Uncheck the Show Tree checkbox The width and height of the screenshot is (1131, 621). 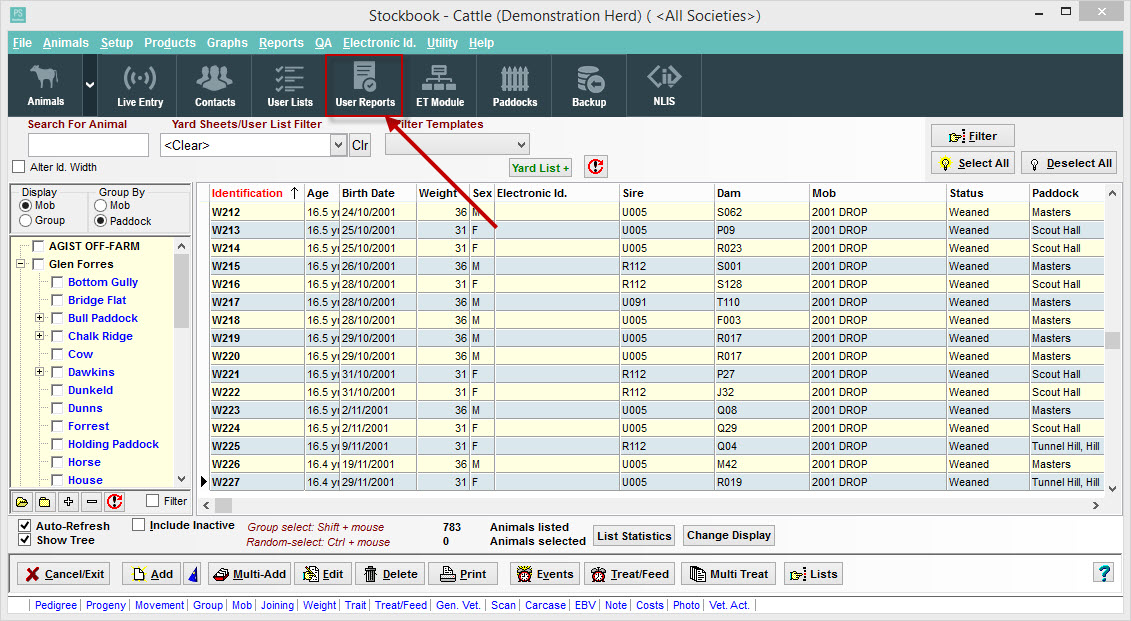25,539
